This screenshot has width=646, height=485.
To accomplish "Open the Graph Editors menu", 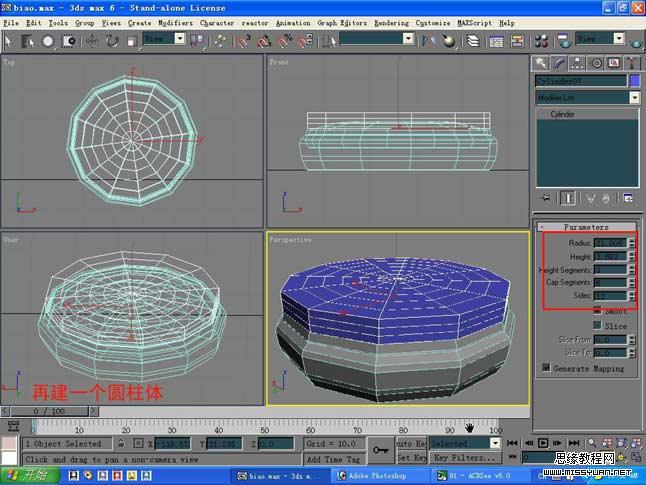I will click(x=342, y=23).
